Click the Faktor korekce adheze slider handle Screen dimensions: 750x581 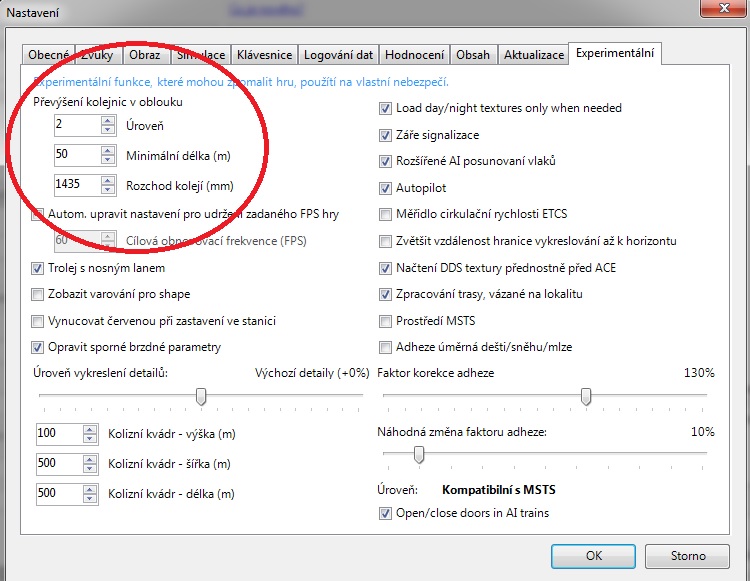(x=586, y=397)
